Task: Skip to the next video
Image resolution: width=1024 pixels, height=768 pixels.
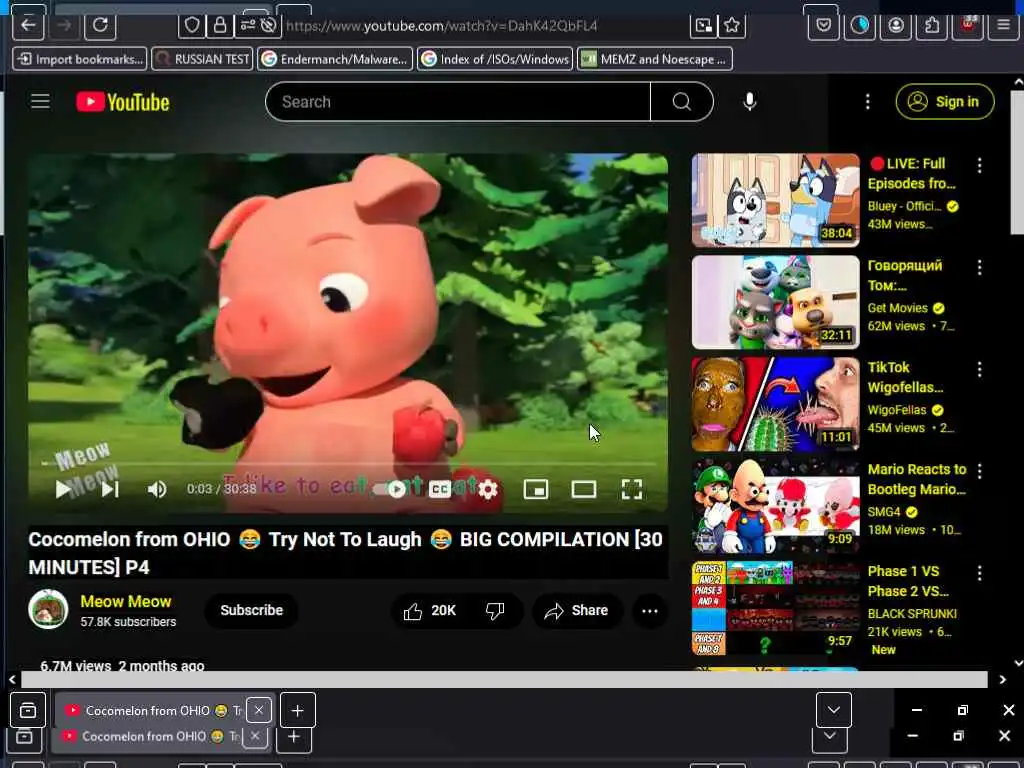Action: click(110, 489)
